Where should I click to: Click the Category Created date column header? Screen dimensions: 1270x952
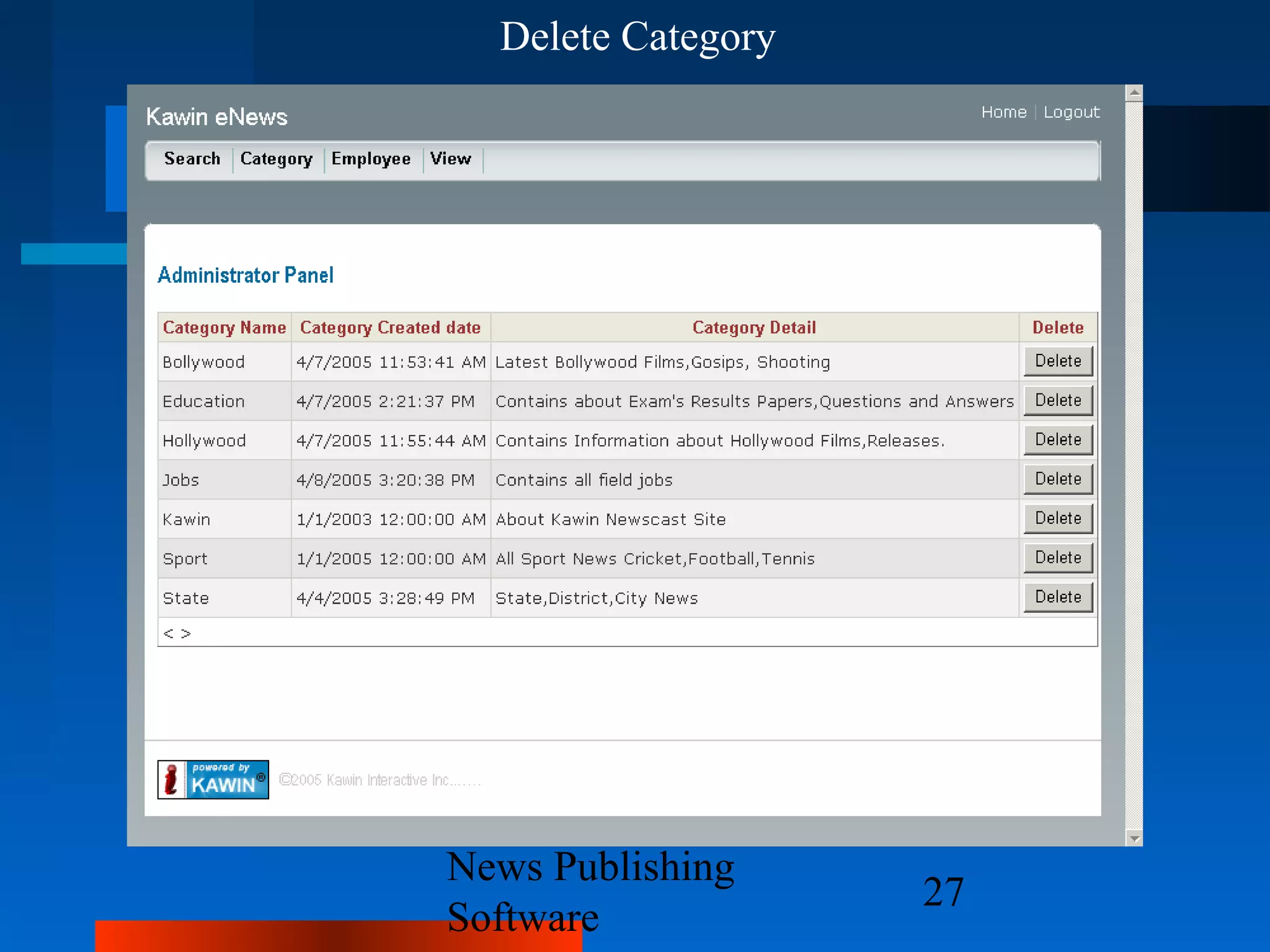[x=391, y=328]
